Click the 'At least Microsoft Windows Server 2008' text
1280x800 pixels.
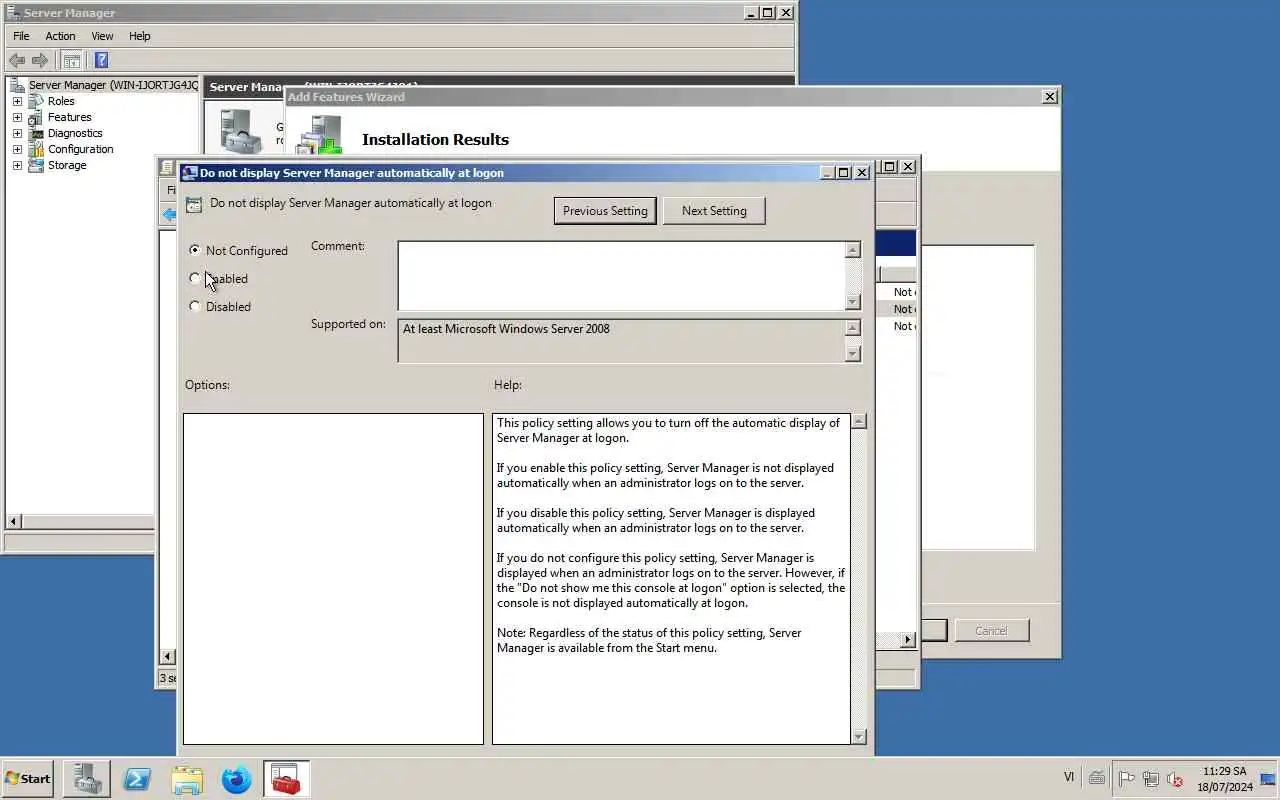tap(506, 328)
